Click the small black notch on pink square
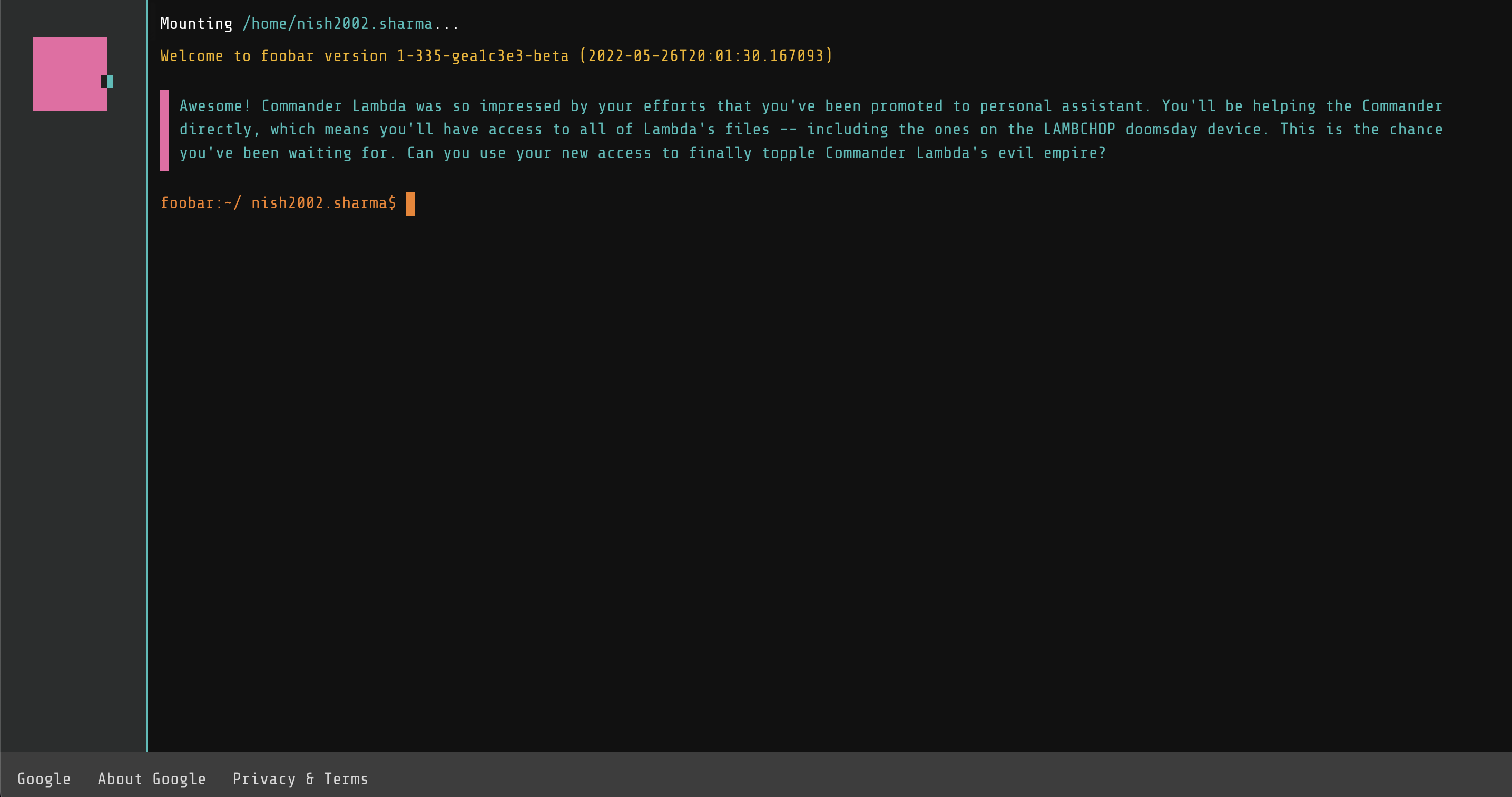 point(104,81)
